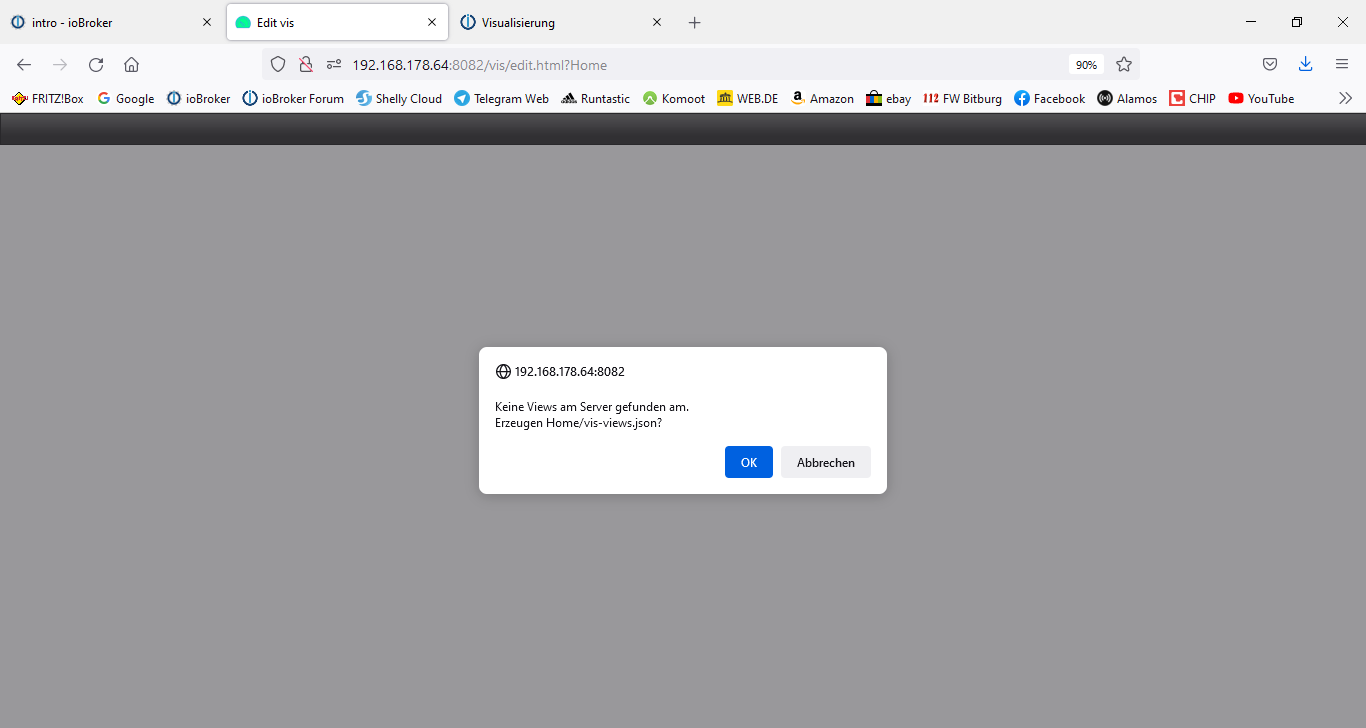Image resolution: width=1366 pixels, height=728 pixels.
Task: Restore down the Firefox window
Action: point(1297,22)
